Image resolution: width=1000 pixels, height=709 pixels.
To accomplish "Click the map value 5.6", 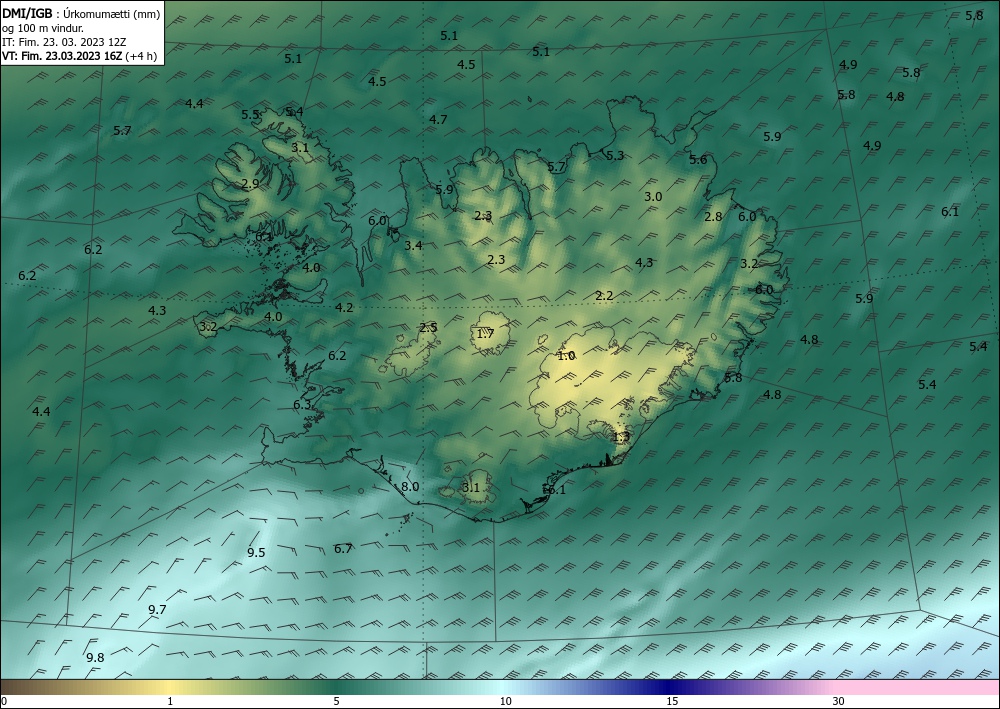I will pos(698,159).
